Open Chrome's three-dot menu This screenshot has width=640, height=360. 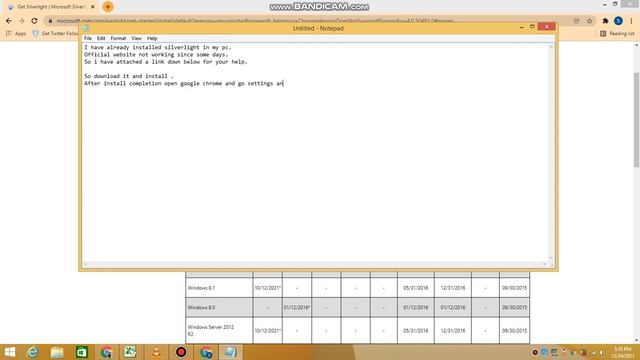[631, 21]
